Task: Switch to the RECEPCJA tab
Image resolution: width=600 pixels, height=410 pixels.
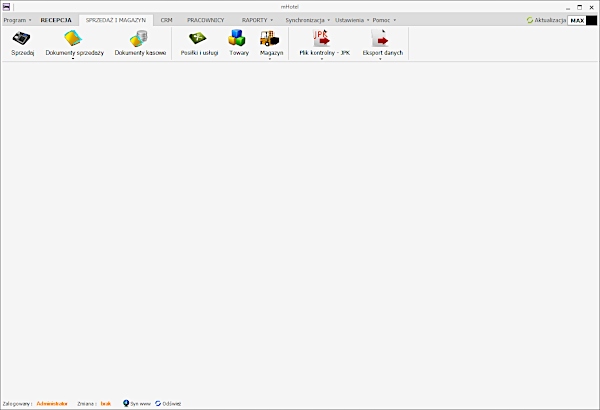Action: [x=56, y=20]
